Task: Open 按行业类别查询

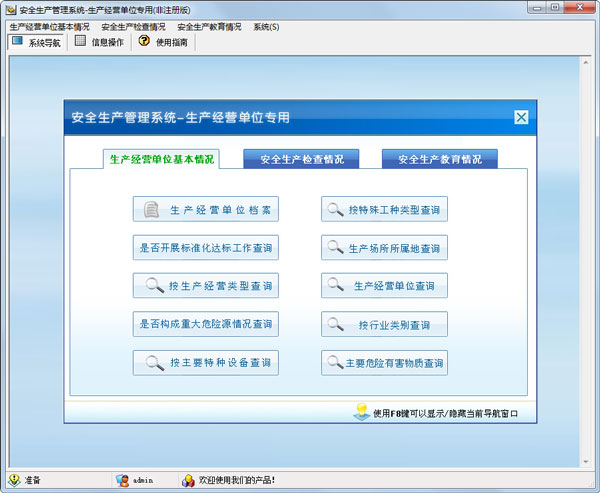Action: click(x=384, y=324)
